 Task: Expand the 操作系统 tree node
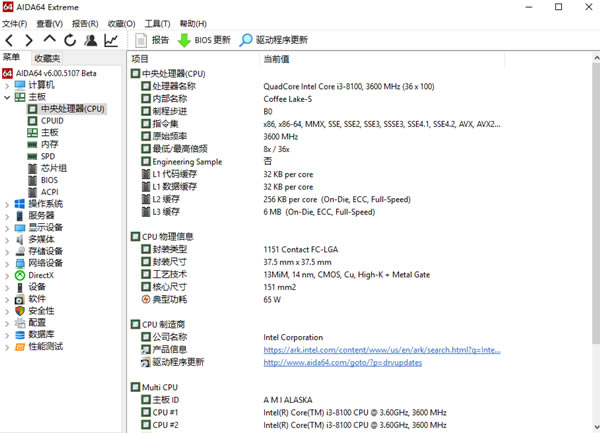8,204
